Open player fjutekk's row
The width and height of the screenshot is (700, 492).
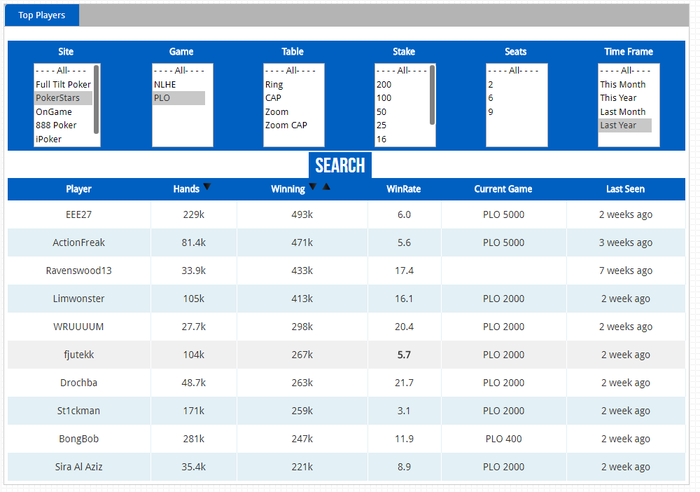tap(346, 355)
